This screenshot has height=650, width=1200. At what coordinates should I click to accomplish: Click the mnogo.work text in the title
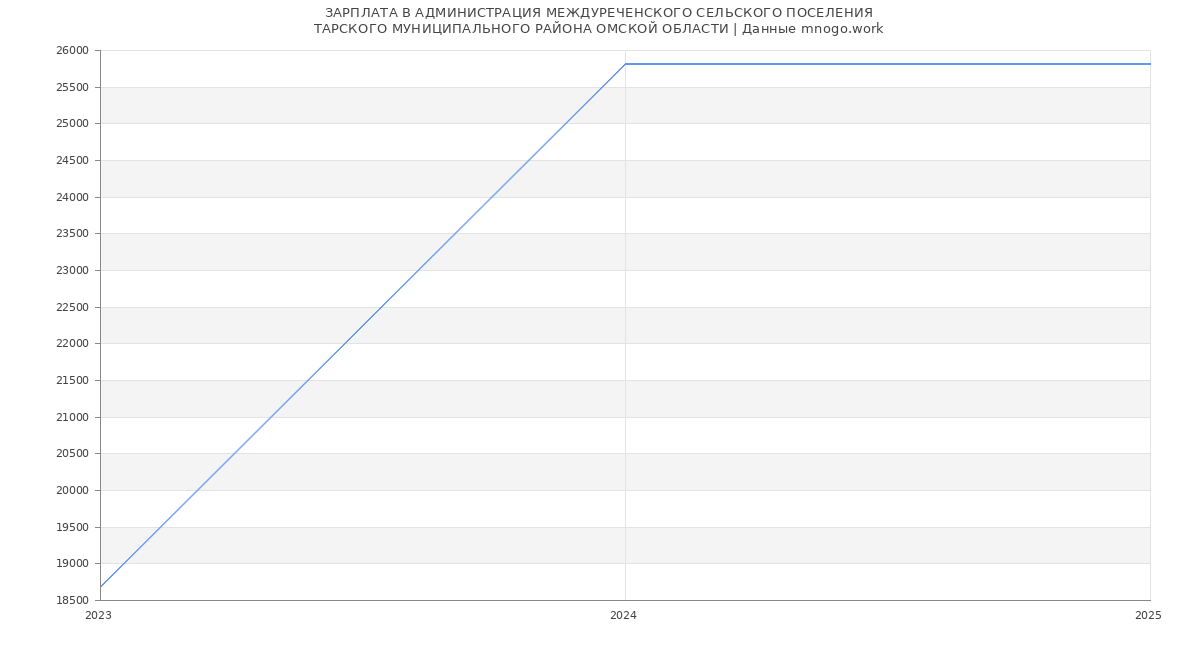pos(841,29)
